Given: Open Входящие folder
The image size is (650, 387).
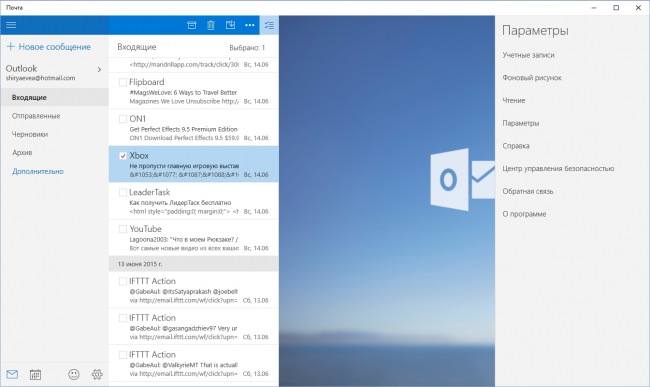Looking at the screenshot, I should pyautogui.click(x=54, y=97).
